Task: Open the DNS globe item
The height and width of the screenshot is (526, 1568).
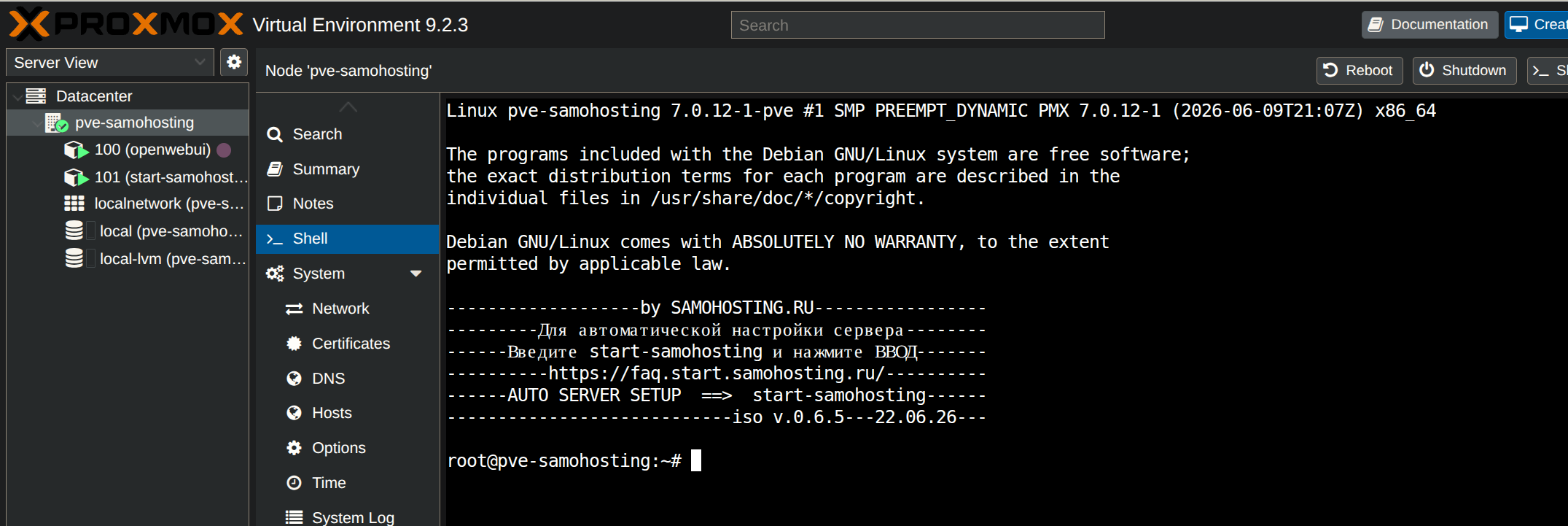Action: coord(347,379)
